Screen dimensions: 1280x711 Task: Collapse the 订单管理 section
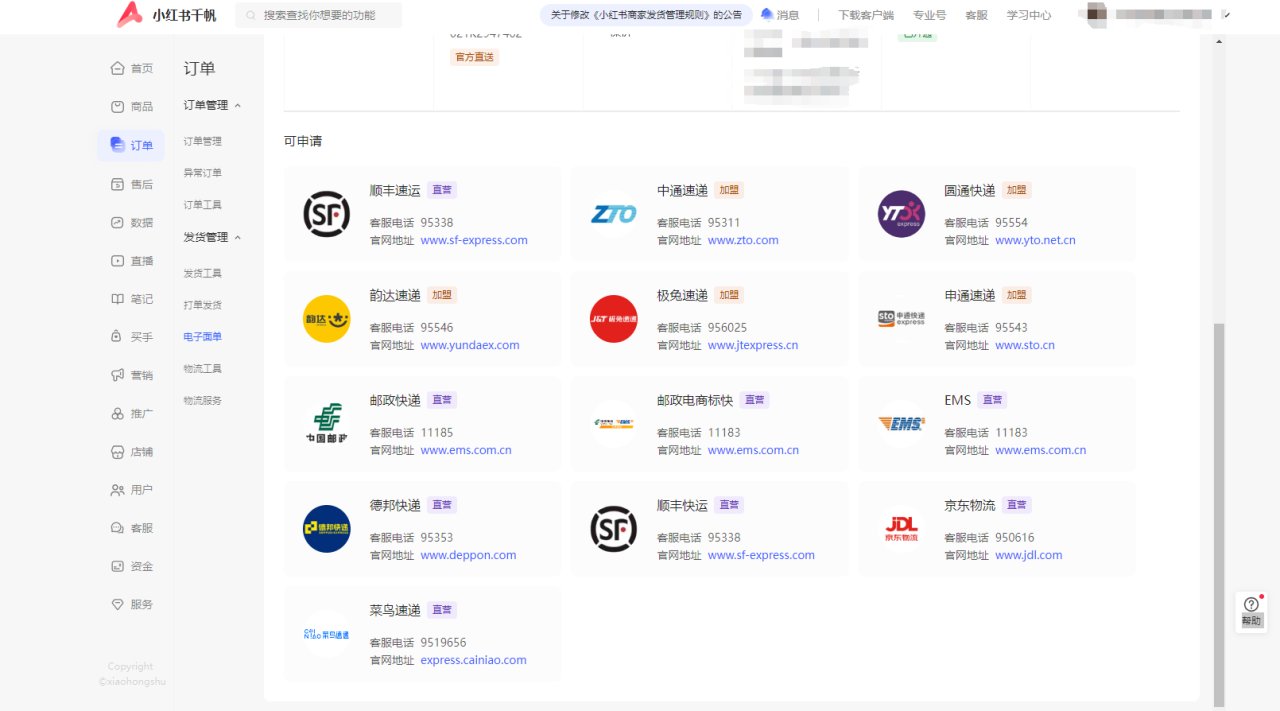[x=238, y=105]
